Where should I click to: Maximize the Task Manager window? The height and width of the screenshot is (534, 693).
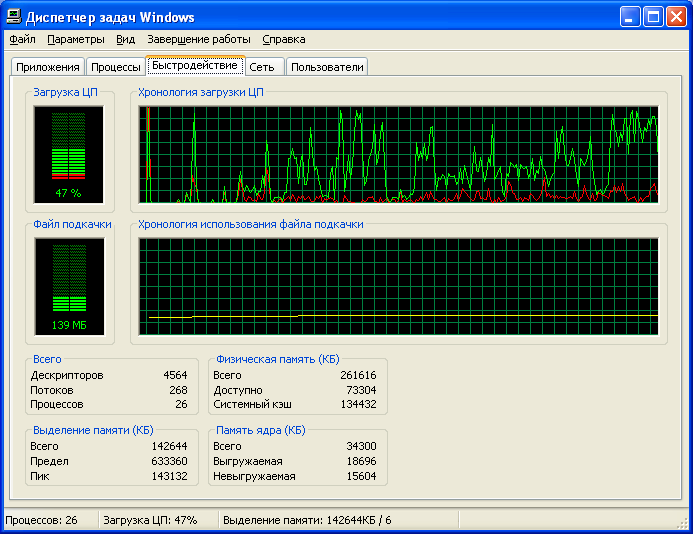pos(653,17)
